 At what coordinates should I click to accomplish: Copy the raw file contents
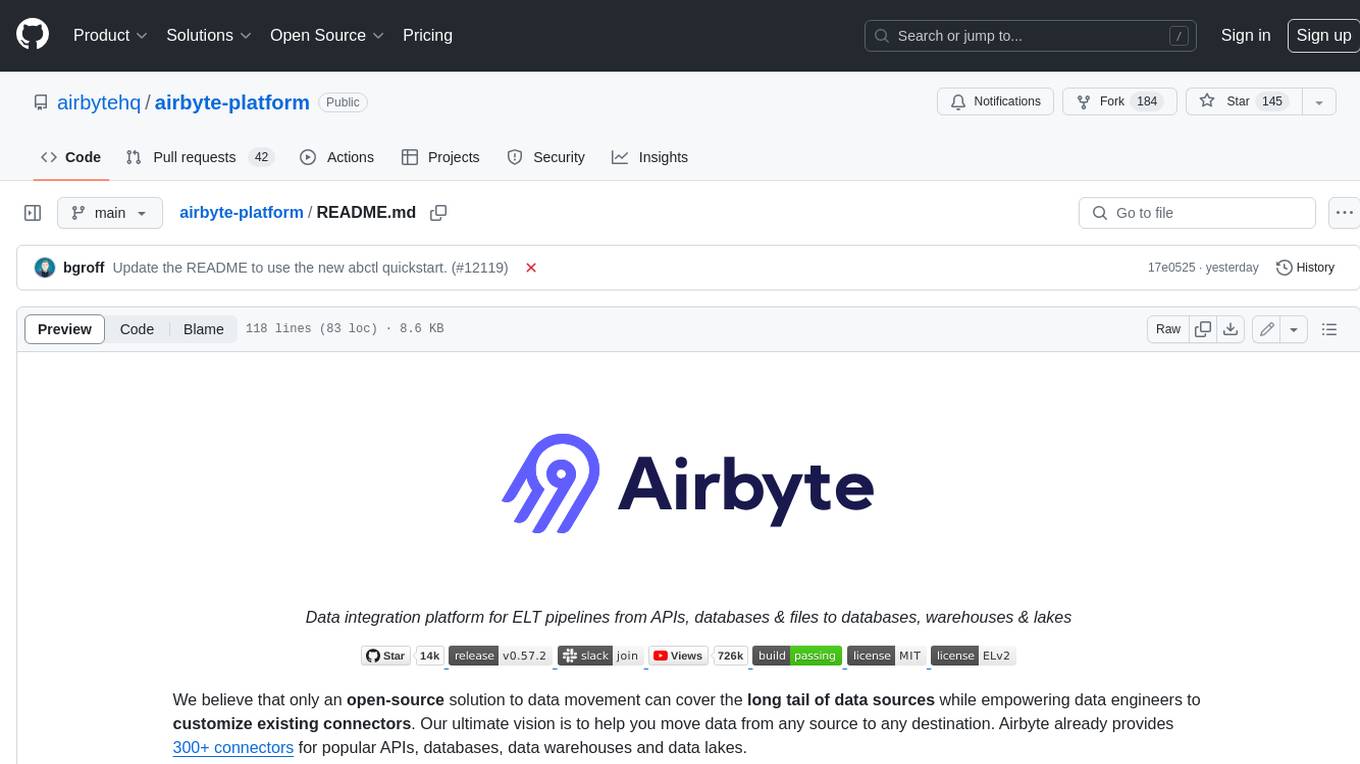click(x=1203, y=329)
